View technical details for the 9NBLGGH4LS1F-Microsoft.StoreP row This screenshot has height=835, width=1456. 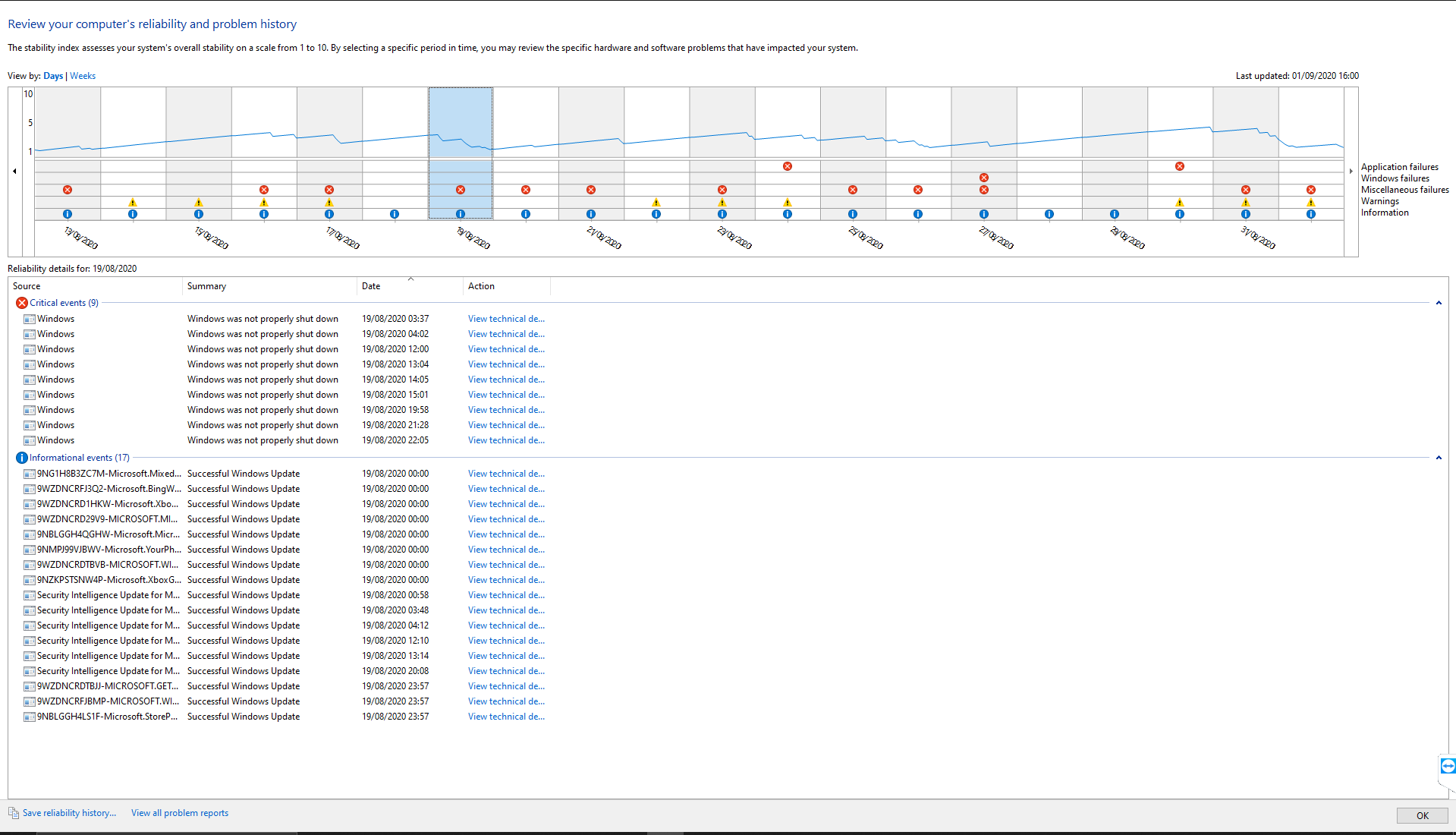click(506, 717)
